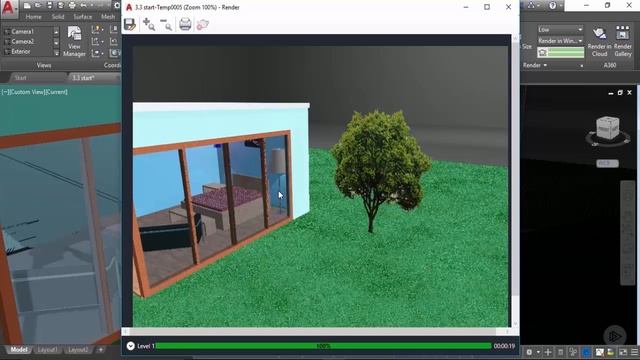The image size is (640, 360).
Task: Open the Low render preset dropdown
Action: click(560, 29)
